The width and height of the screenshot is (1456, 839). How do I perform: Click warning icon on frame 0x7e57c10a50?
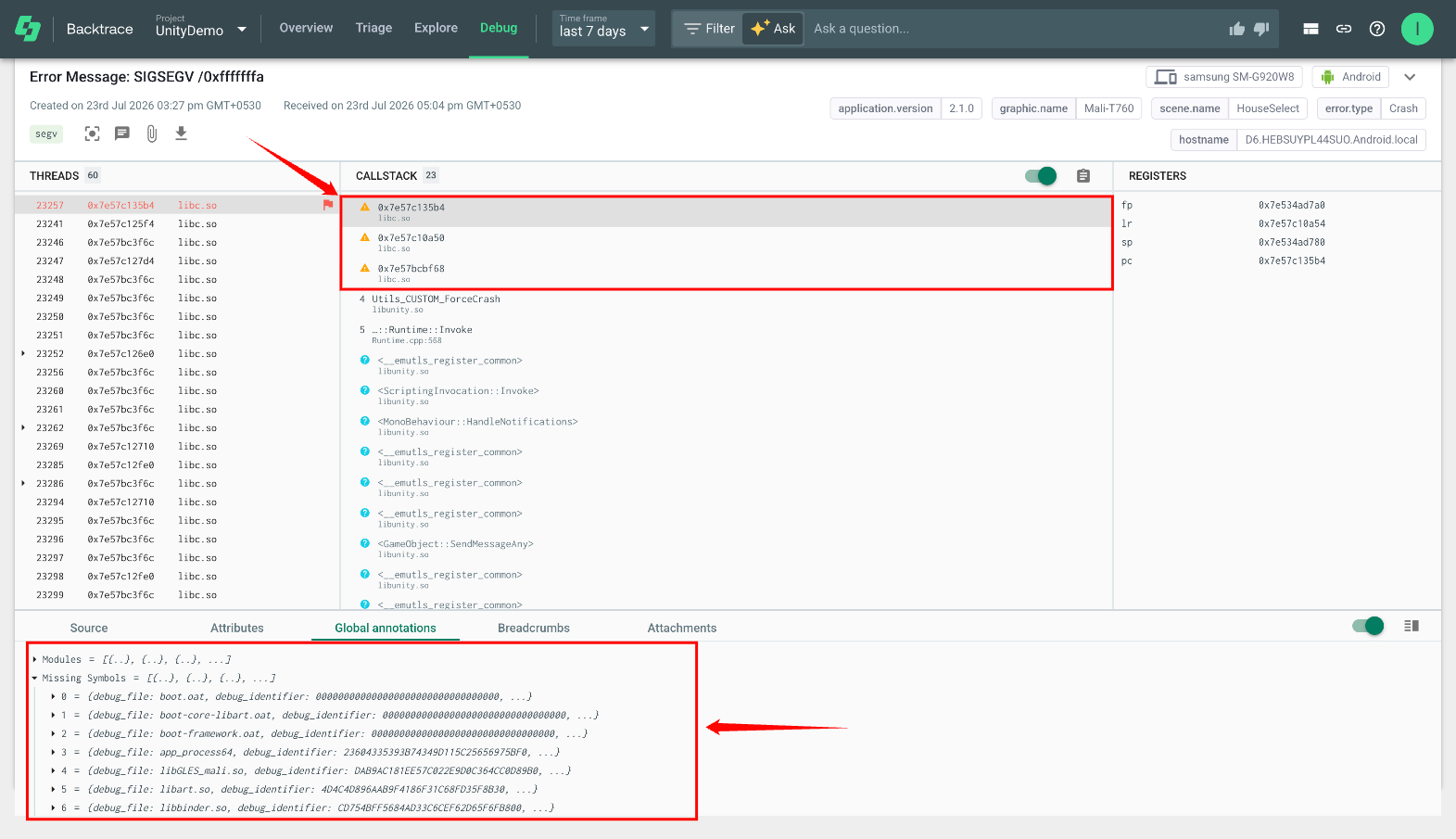(x=365, y=237)
